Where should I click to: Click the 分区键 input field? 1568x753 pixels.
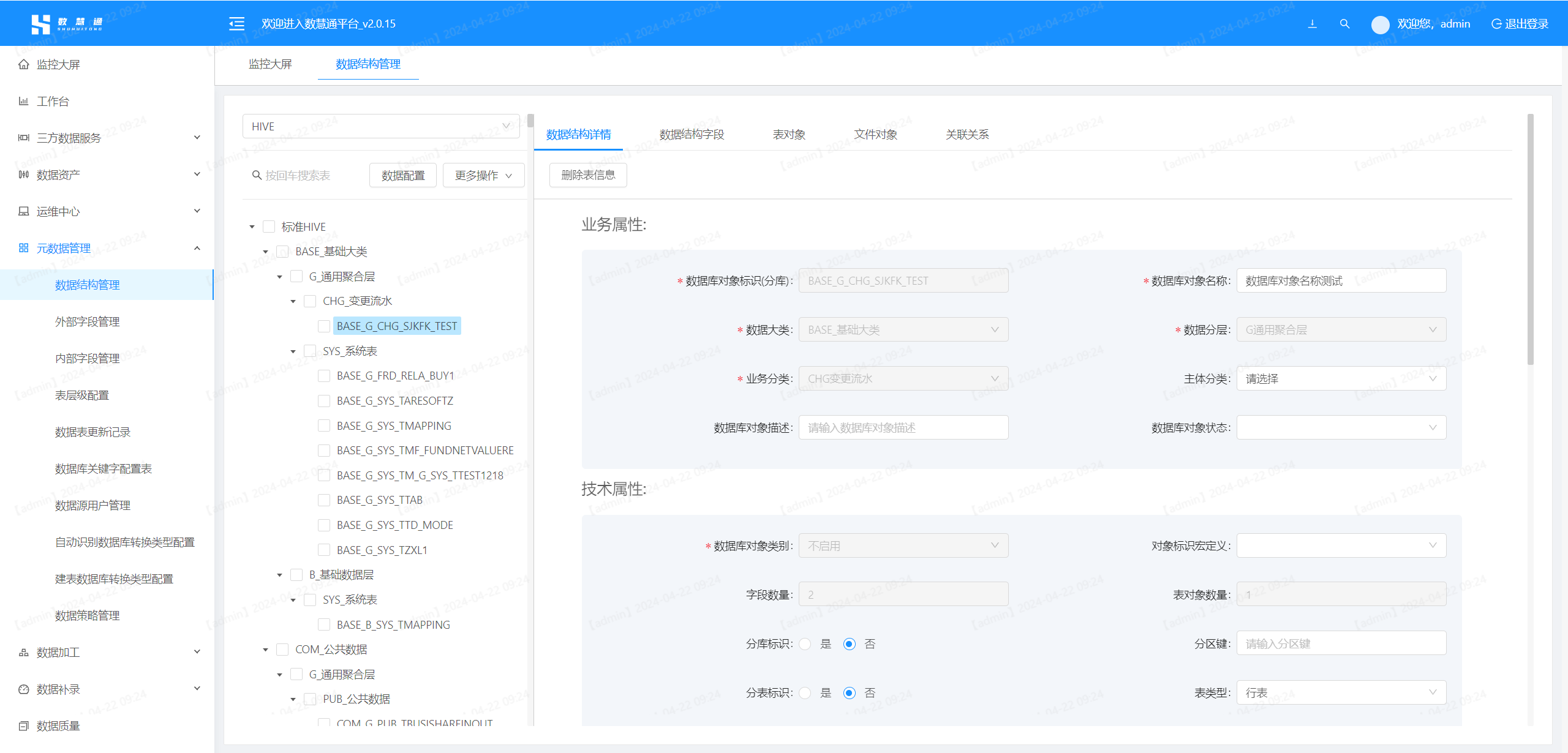pyautogui.click(x=1341, y=643)
